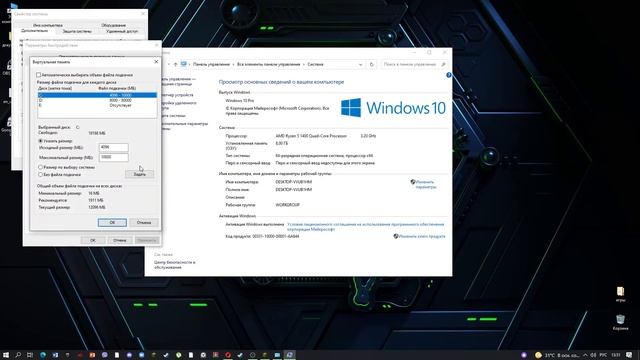The height and width of the screenshot is (360, 640).
Task: Select the 'игры' folder desktop icon
Action: coord(620,294)
